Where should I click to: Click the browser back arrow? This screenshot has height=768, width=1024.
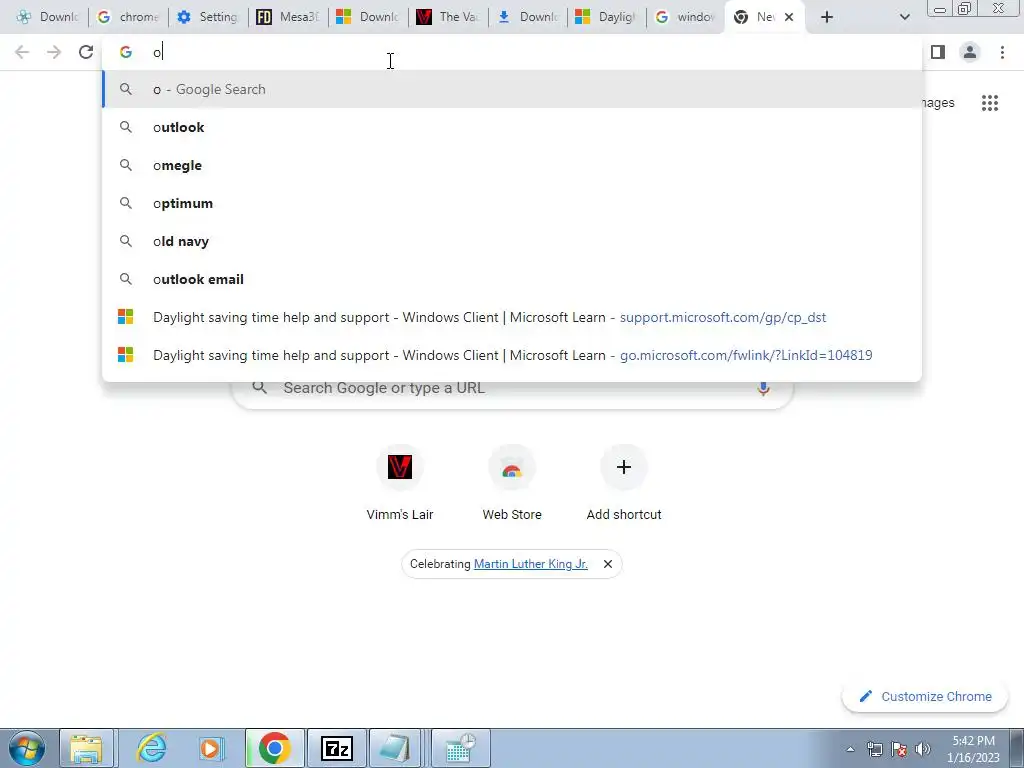22,52
